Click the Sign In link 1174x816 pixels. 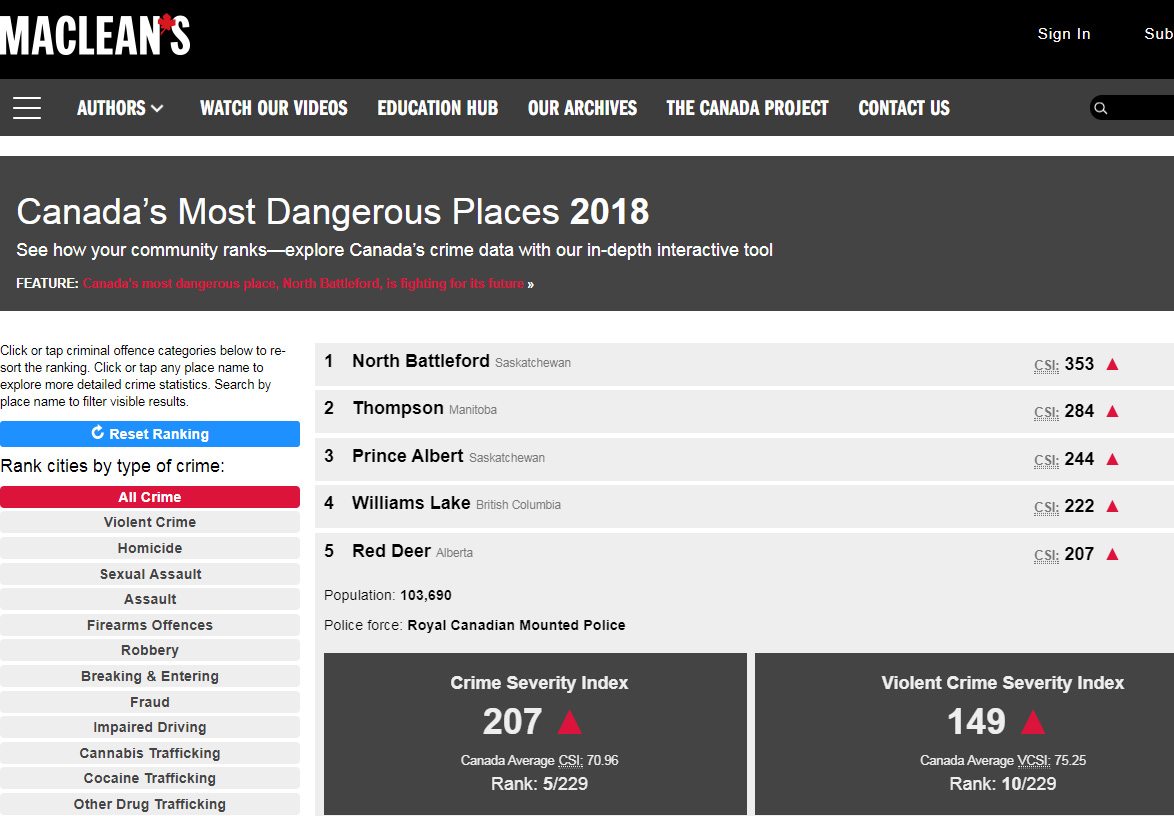pos(1064,34)
